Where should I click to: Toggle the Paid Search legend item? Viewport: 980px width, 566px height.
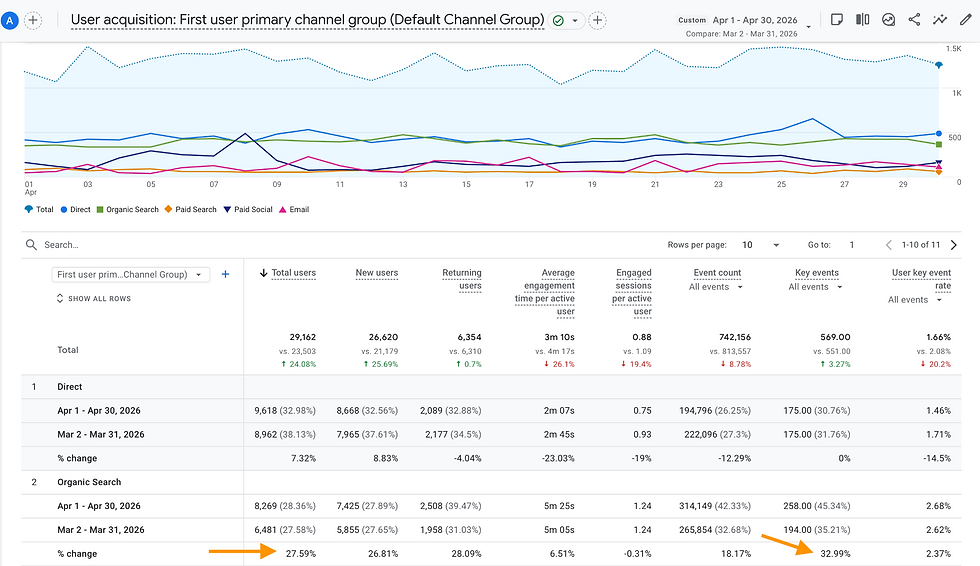[x=191, y=209]
